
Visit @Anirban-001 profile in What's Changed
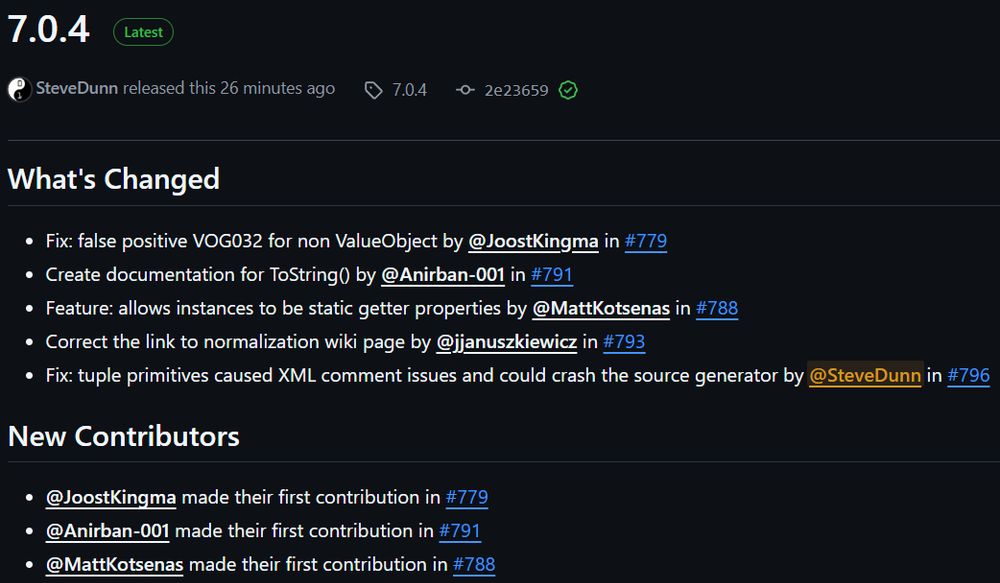(443, 274)
